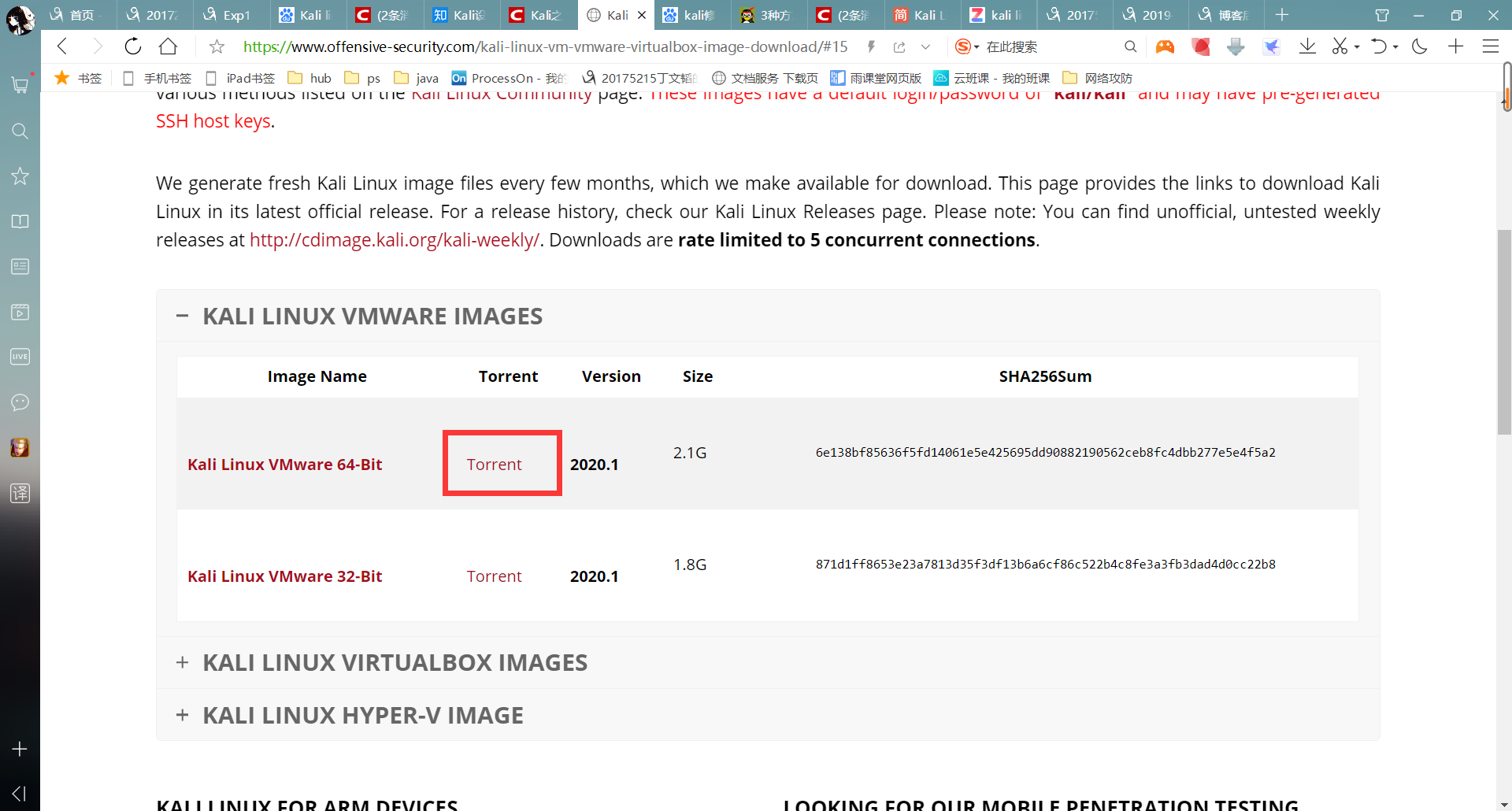Collapse the sidebar with the bottom arrow
The height and width of the screenshot is (811, 1512).
(x=20, y=794)
